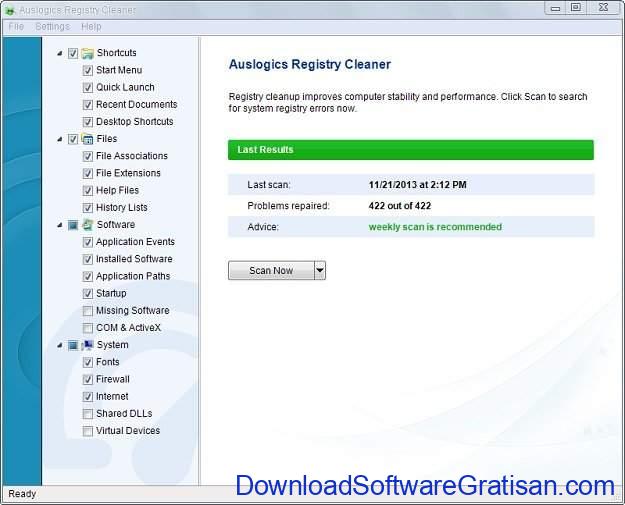Uncheck the Internet checkbox
This screenshot has height=505, width=625.
point(88,397)
